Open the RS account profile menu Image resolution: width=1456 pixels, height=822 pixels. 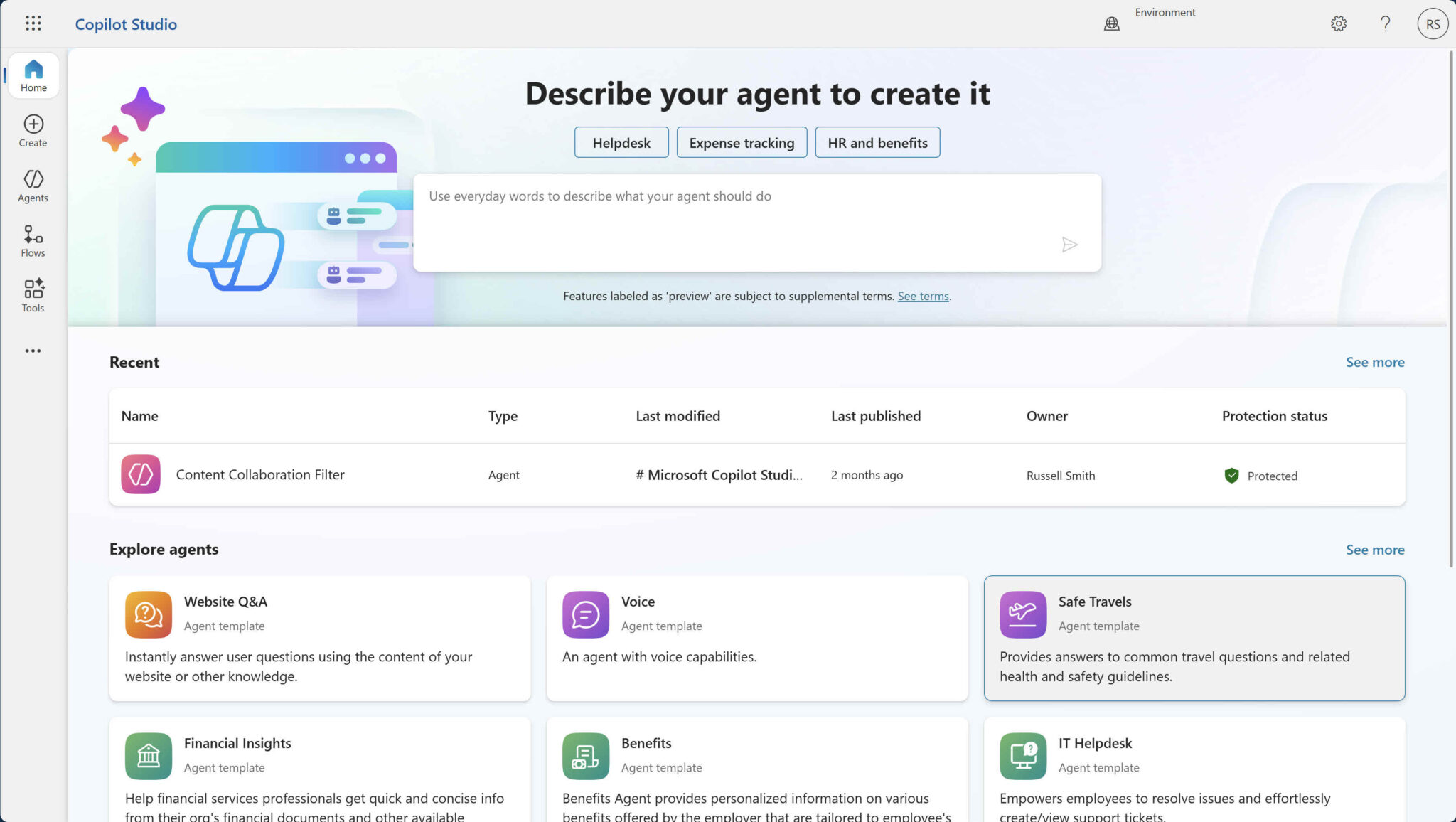click(1432, 24)
